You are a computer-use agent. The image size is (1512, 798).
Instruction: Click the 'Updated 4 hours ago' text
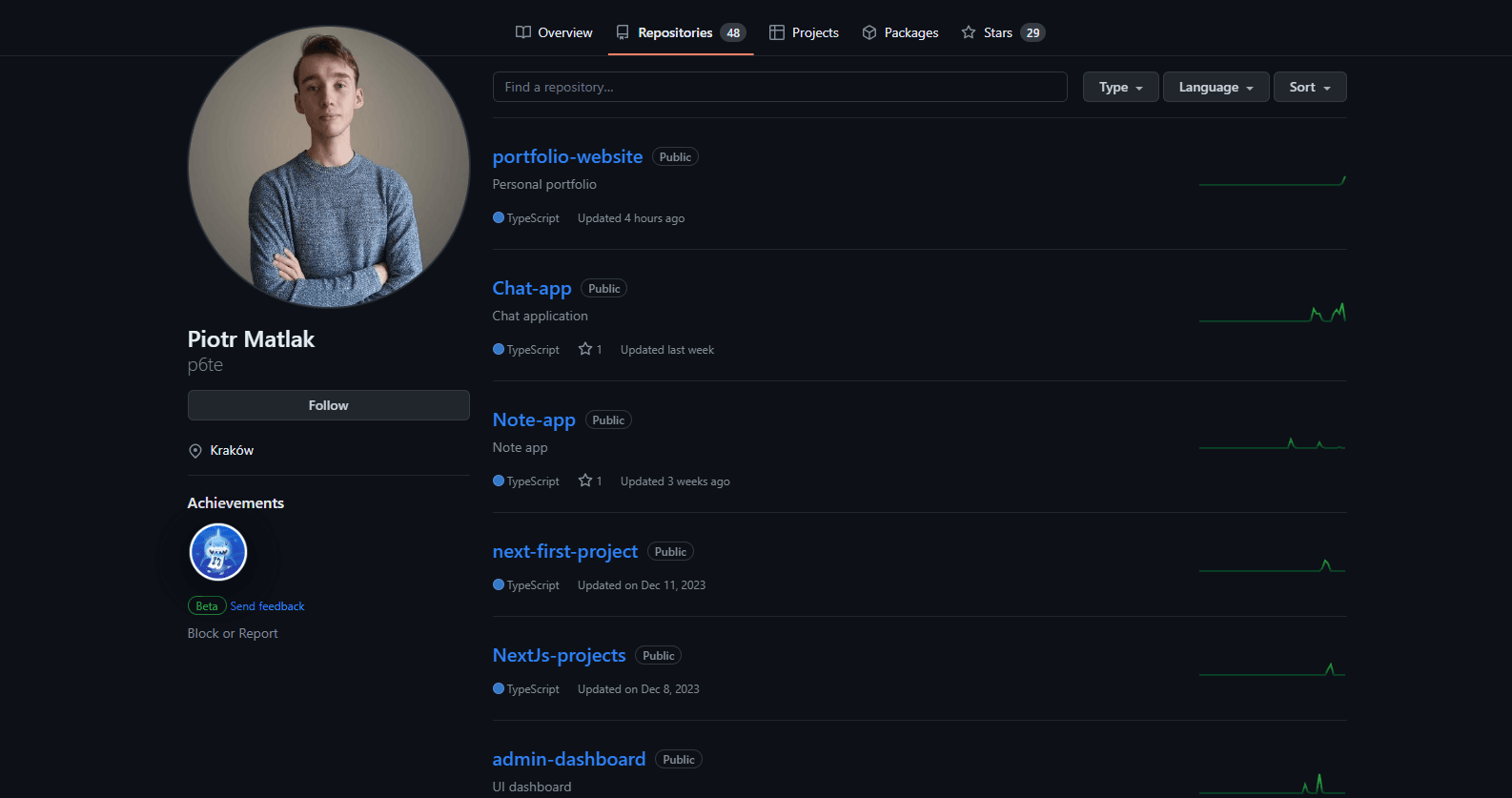[x=631, y=218]
